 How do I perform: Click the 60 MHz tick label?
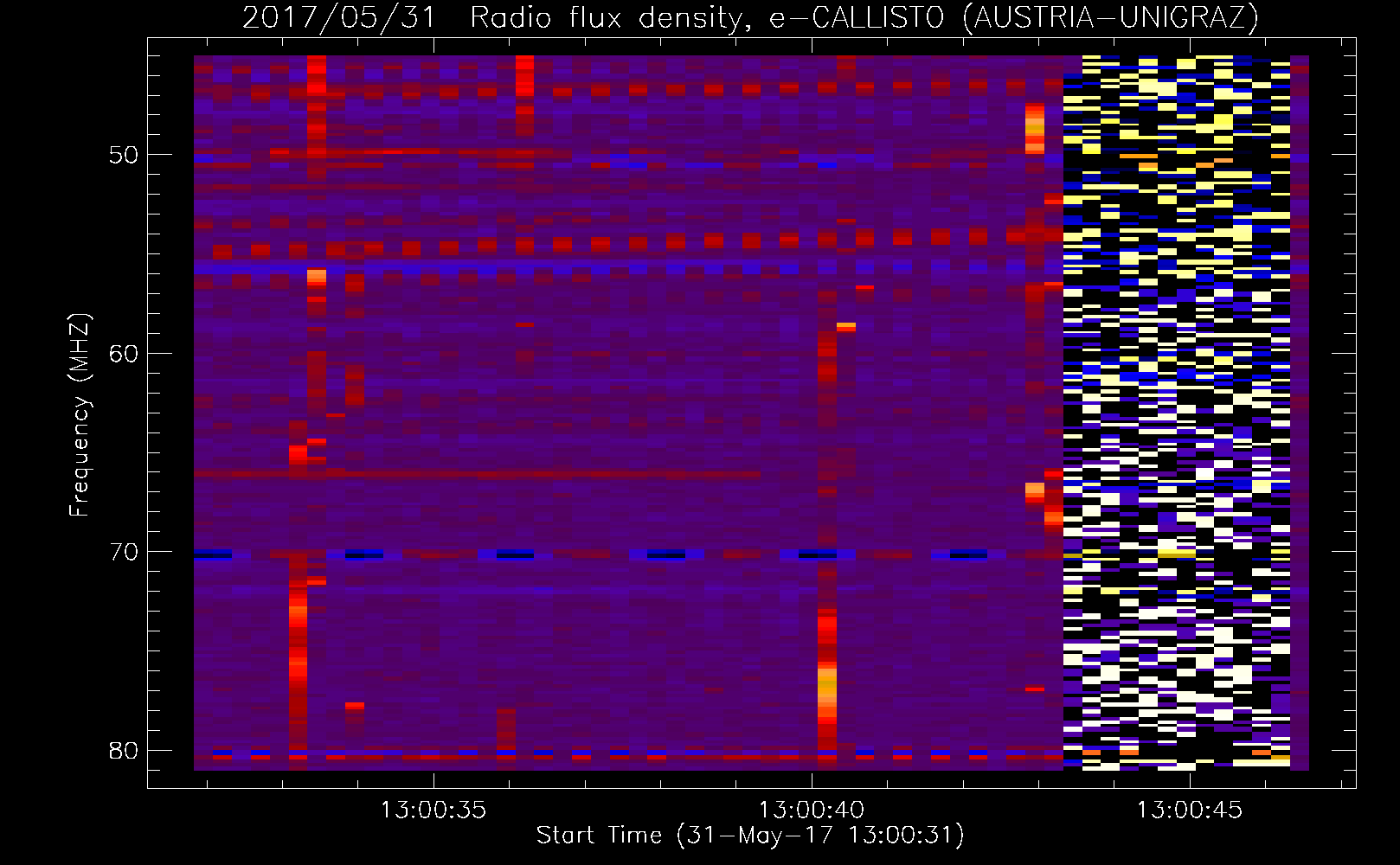(x=124, y=354)
